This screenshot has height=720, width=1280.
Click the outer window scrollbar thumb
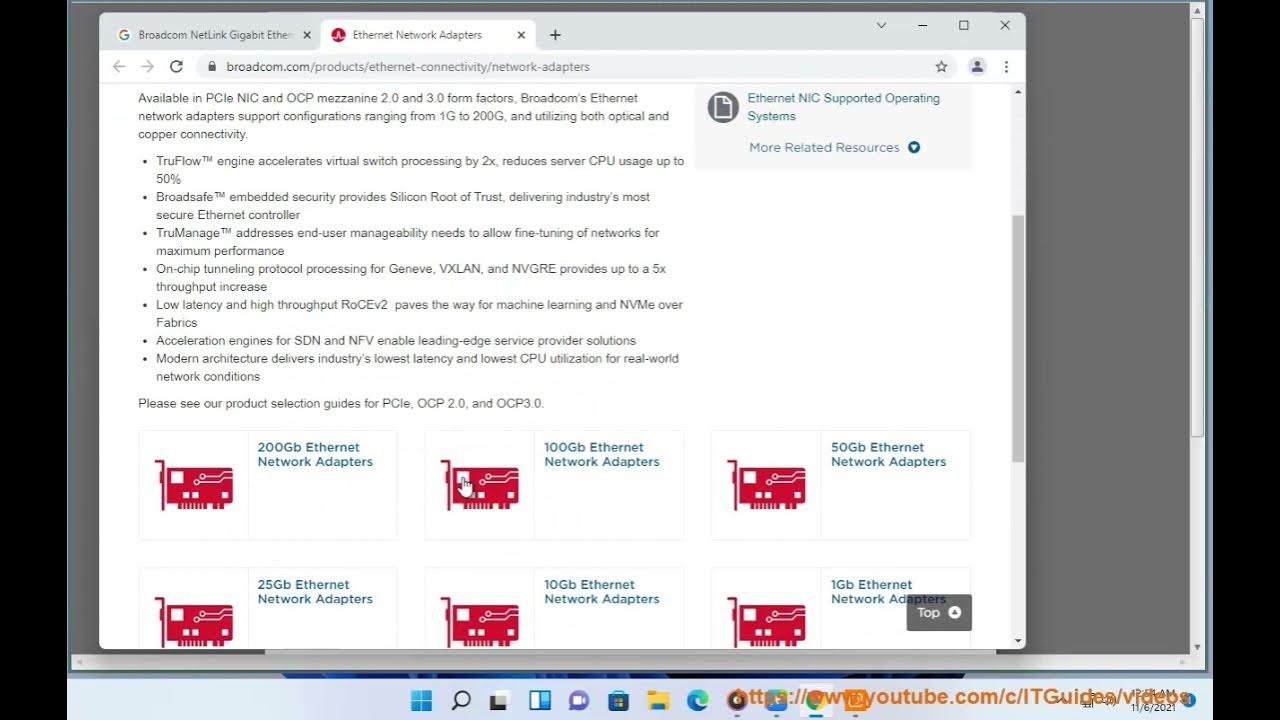(1197, 226)
